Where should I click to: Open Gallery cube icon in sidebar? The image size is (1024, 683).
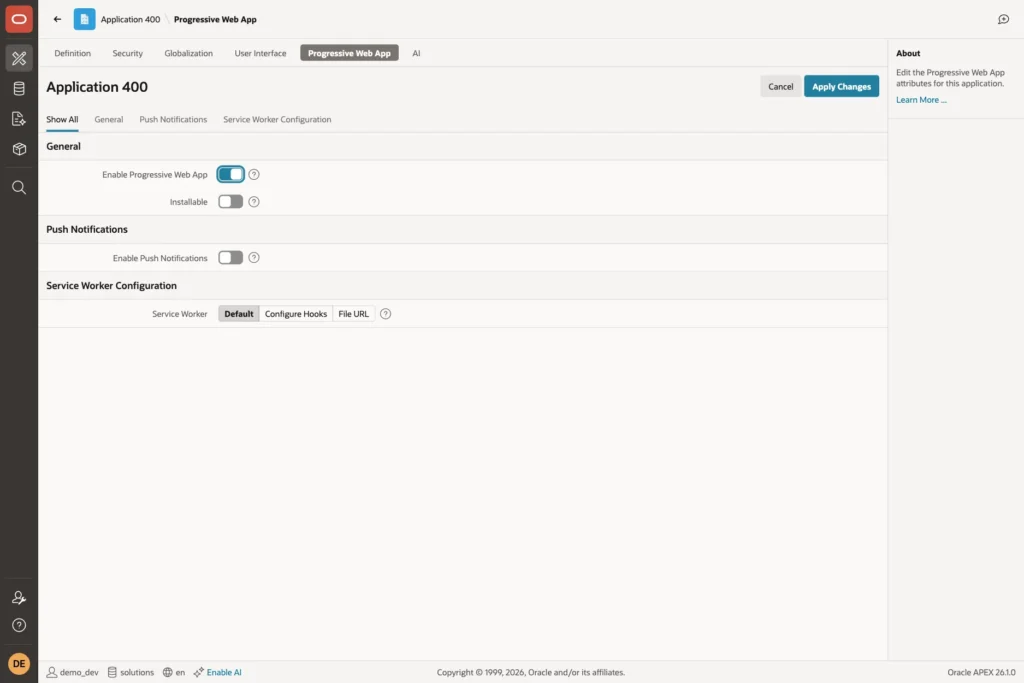click(x=19, y=149)
